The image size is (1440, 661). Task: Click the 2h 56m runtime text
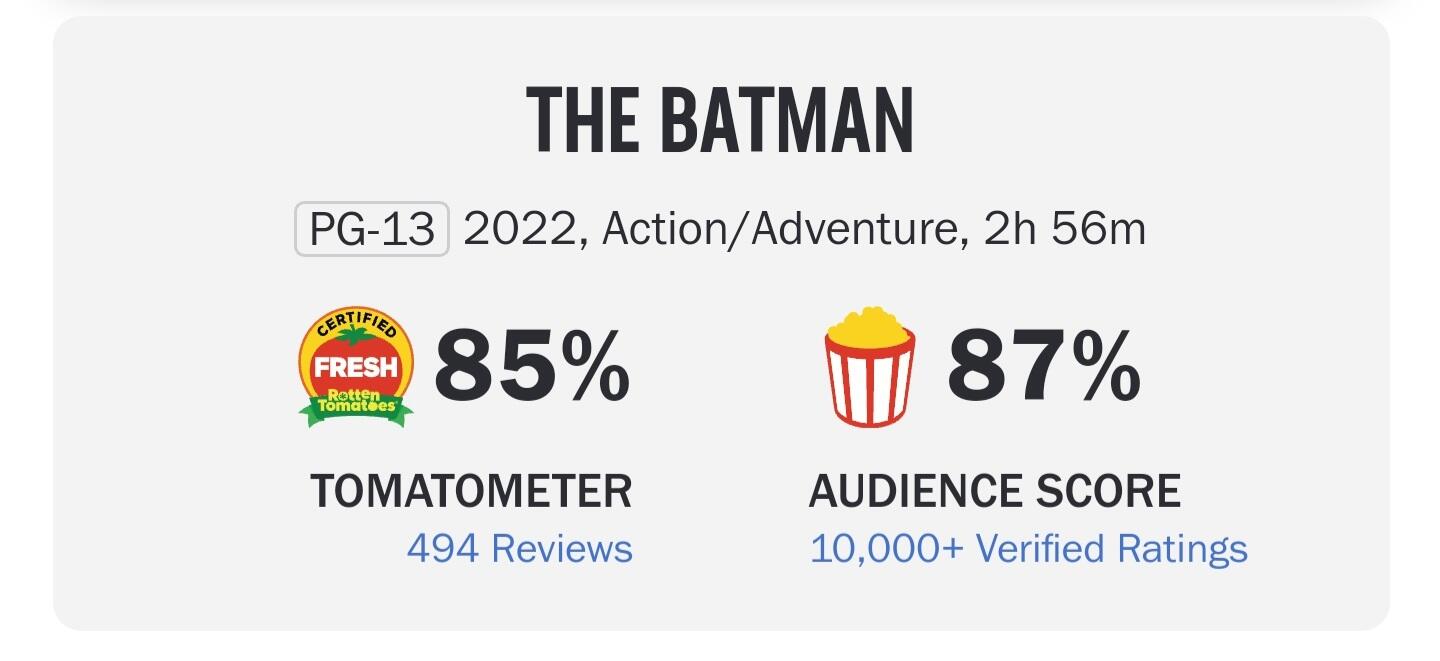pyautogui.click(x=1065, y=230)
